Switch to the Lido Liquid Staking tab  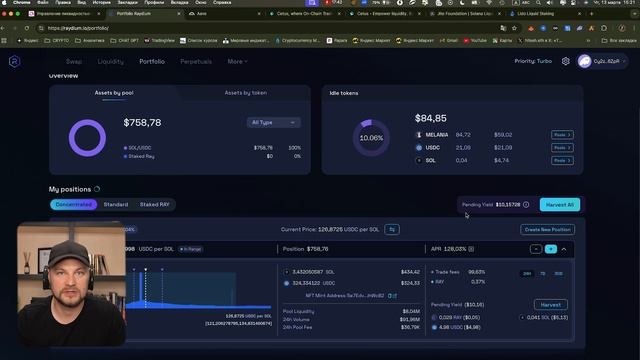[x=545, y=13]
